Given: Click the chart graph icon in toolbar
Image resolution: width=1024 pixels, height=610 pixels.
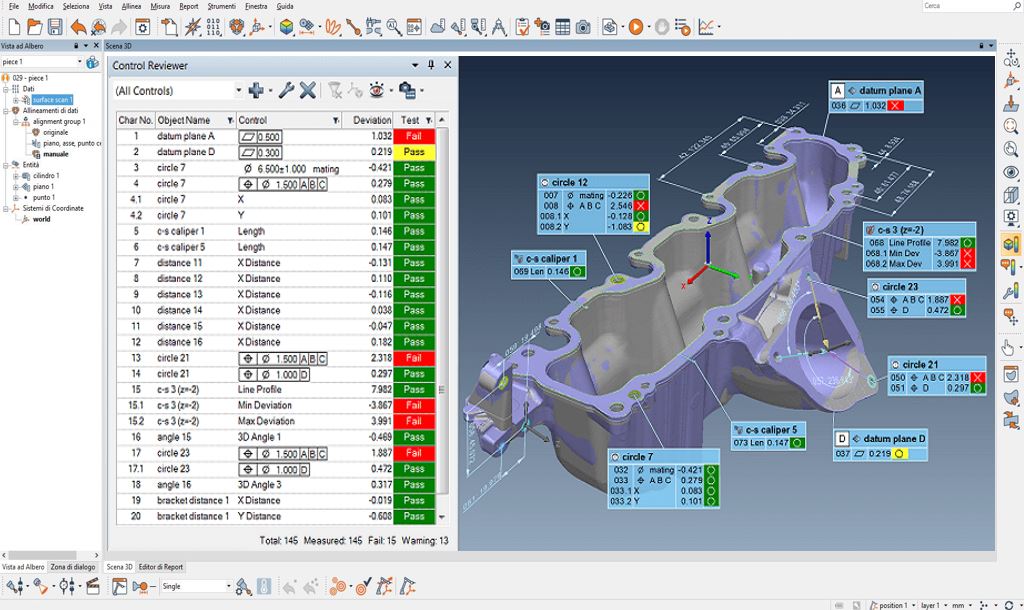Looking at the screenshot, I should click(x=708, y=27).
